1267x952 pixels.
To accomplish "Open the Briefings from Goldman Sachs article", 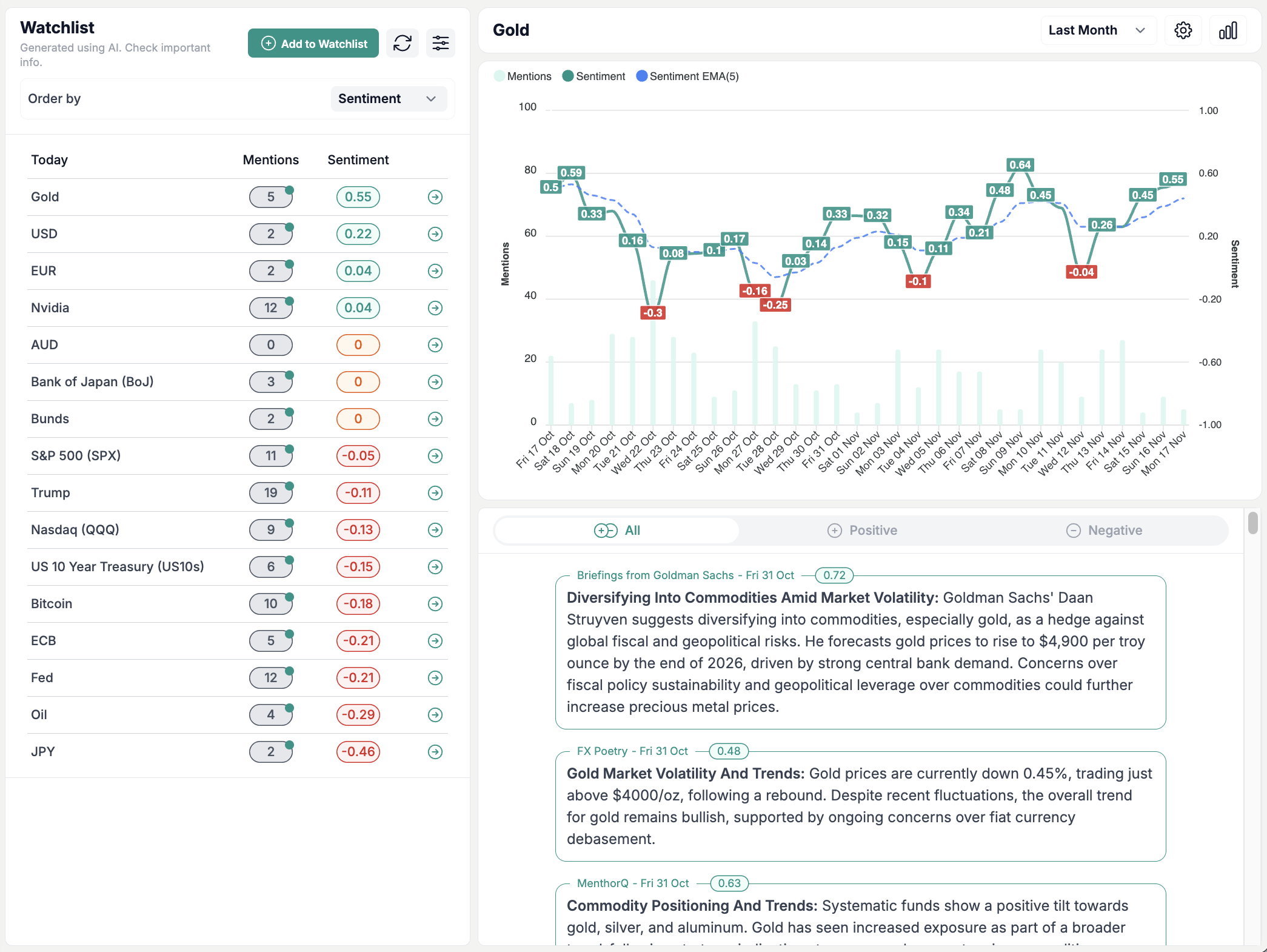I will pyautogui.click(x=861, y=652).
